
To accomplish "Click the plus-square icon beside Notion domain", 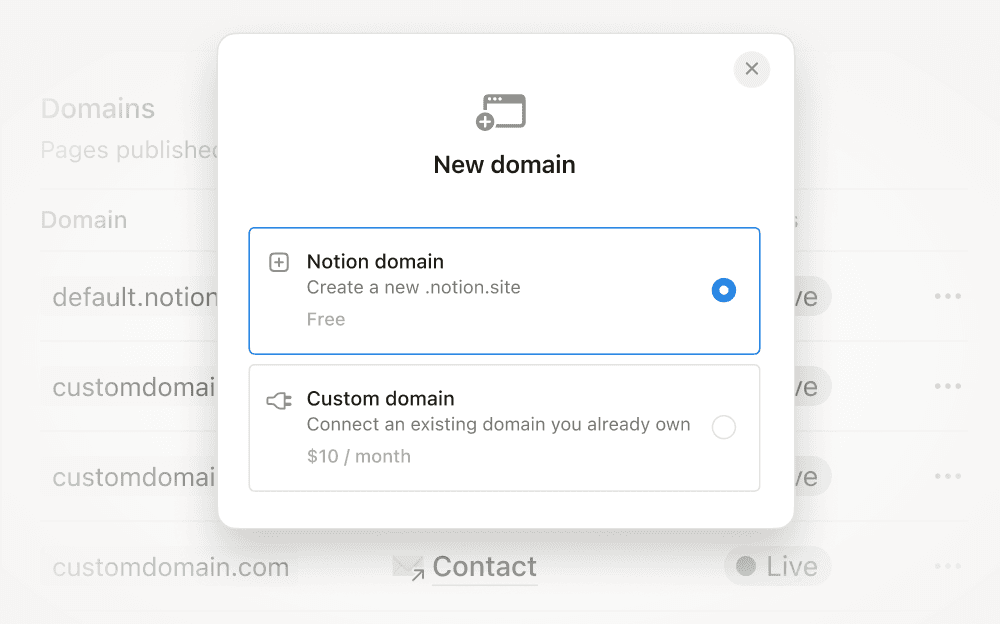I will click(x=279, y=263).
